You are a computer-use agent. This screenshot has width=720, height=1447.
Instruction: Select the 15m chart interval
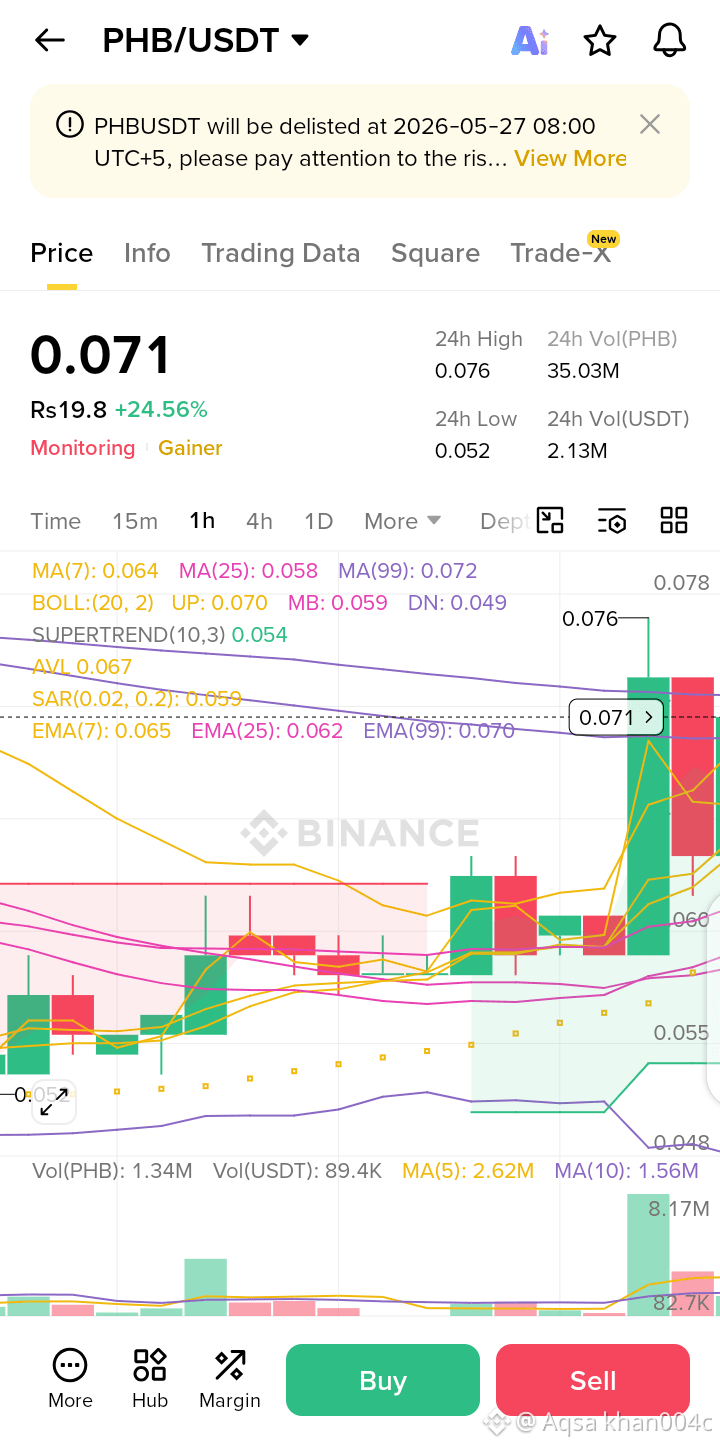click(x=135, y=521)
